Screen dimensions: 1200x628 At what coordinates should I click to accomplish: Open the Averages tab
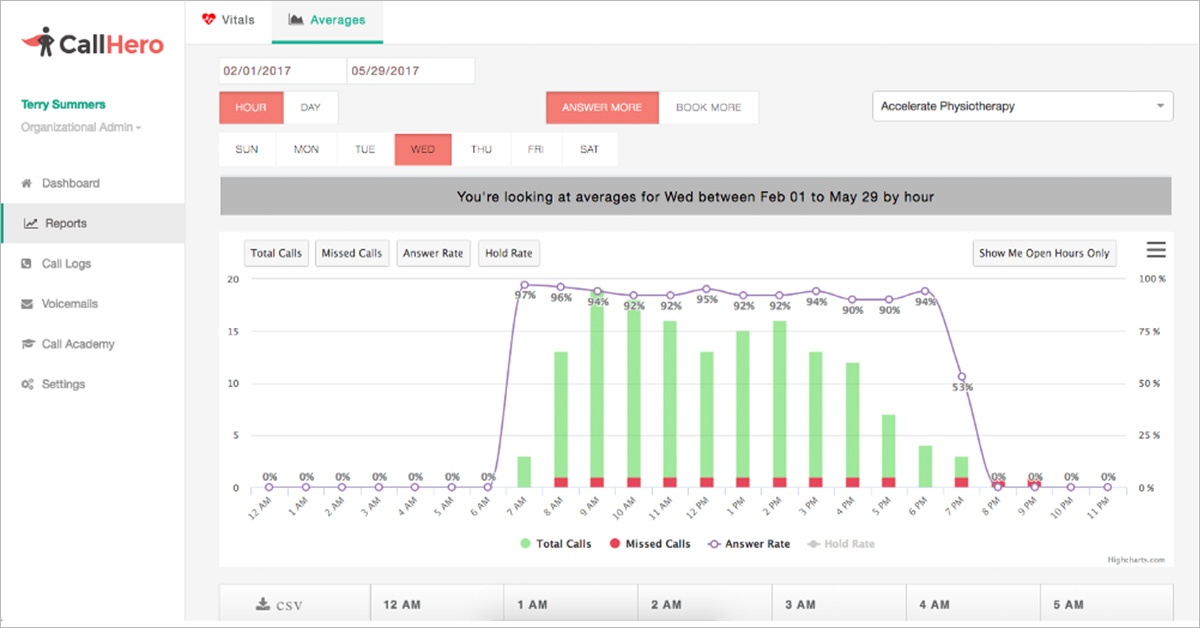[x=327, y=20]
